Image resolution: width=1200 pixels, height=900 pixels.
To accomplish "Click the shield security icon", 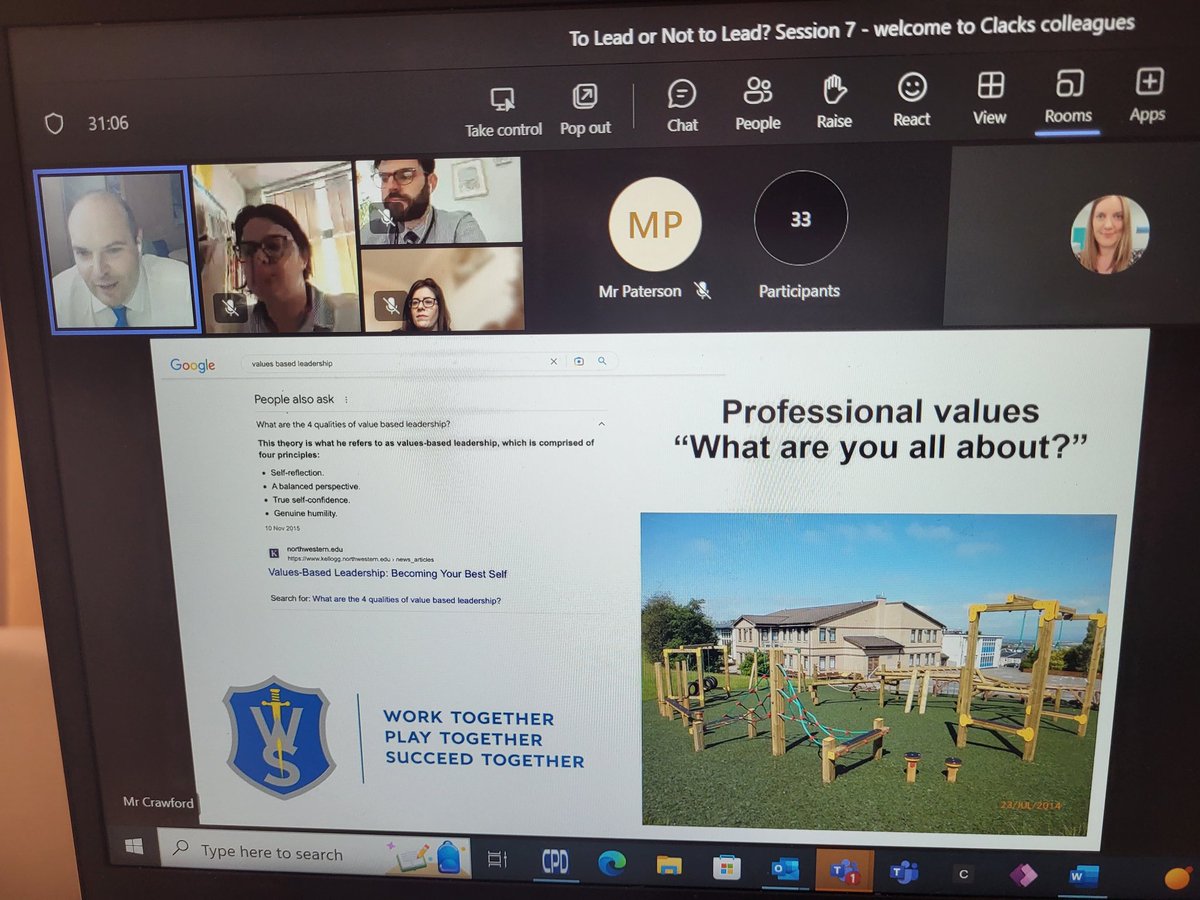I will point(54,123).
